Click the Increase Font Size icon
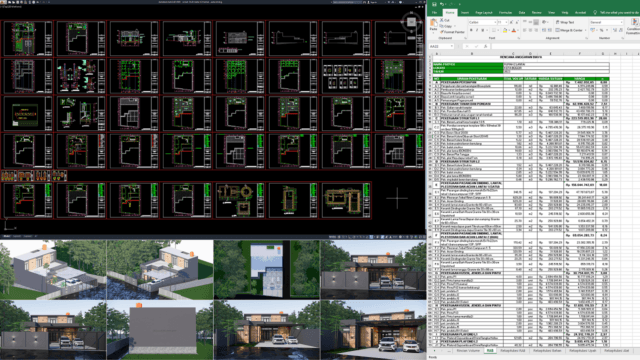 pyautogui.click(x=511, y=22)
